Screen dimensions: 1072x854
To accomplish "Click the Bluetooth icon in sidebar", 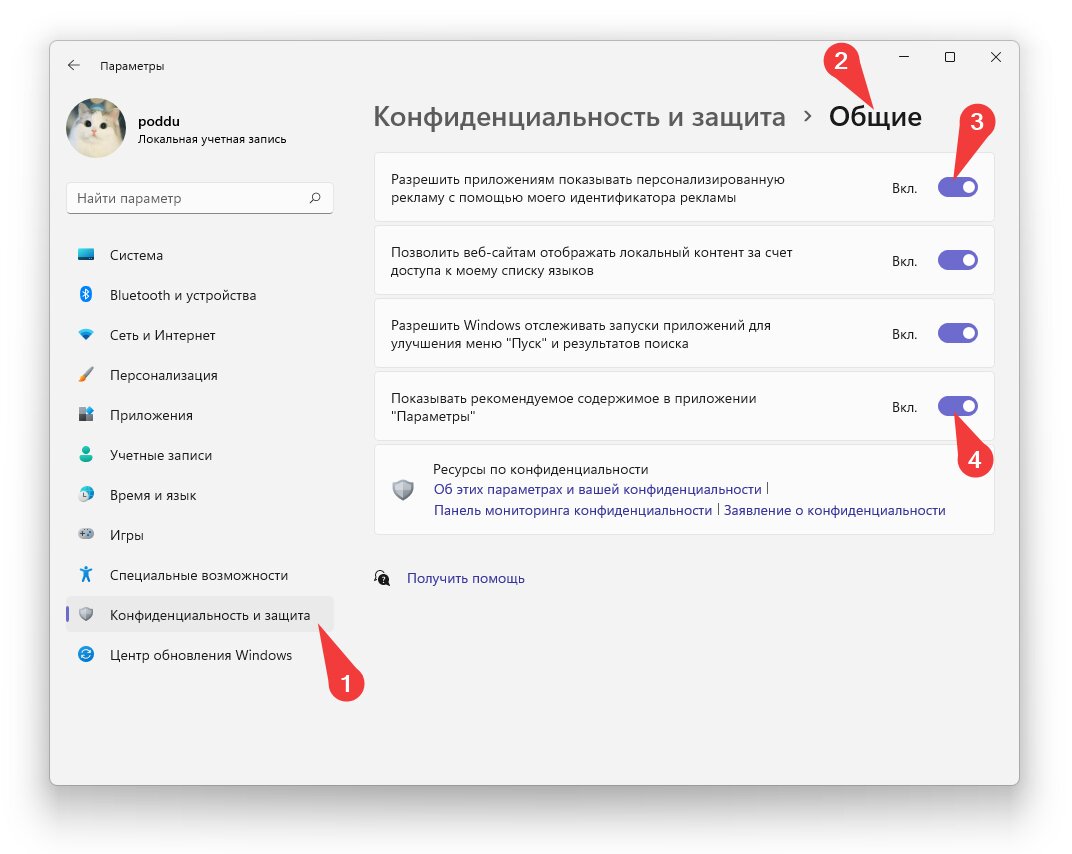I will (86, 295).
